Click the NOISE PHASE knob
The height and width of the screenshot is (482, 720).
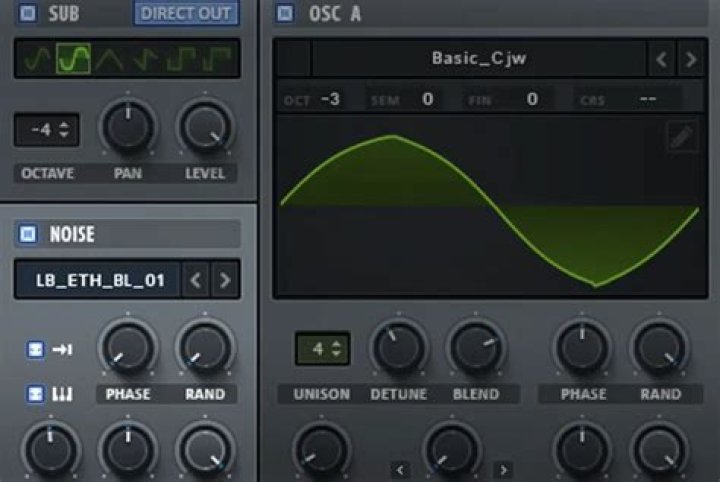click(128, 347)
